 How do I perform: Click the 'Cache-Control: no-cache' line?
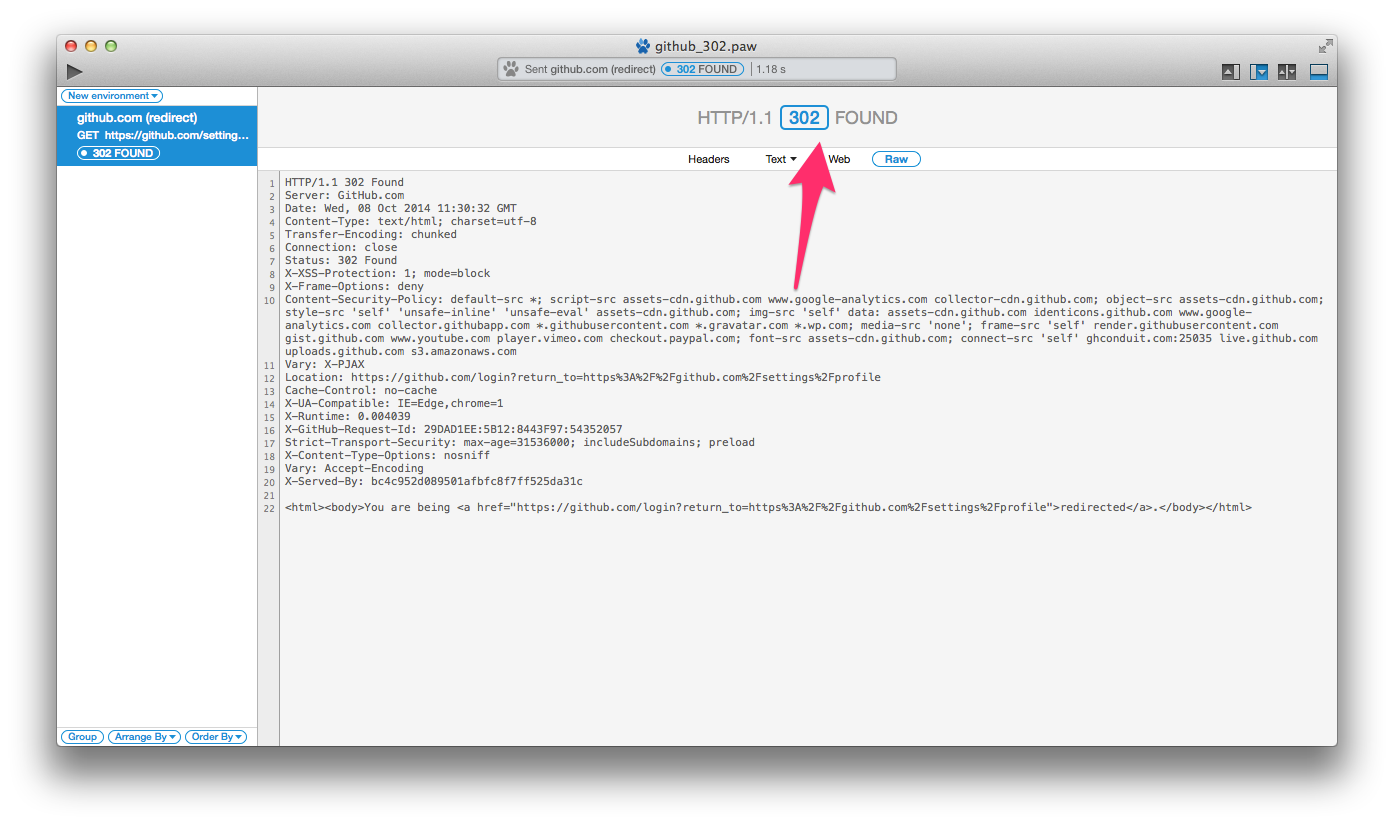tap(361, 391)
